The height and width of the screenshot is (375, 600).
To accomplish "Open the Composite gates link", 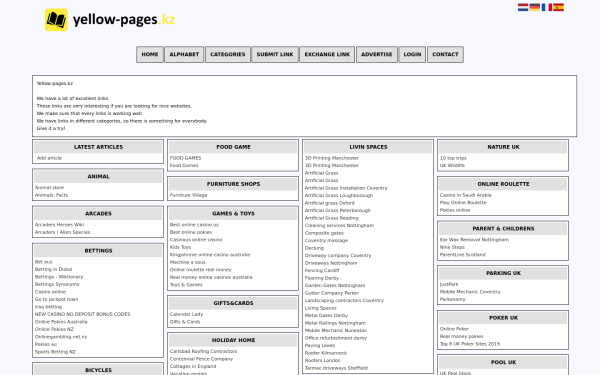I will [x=324, y=233].
